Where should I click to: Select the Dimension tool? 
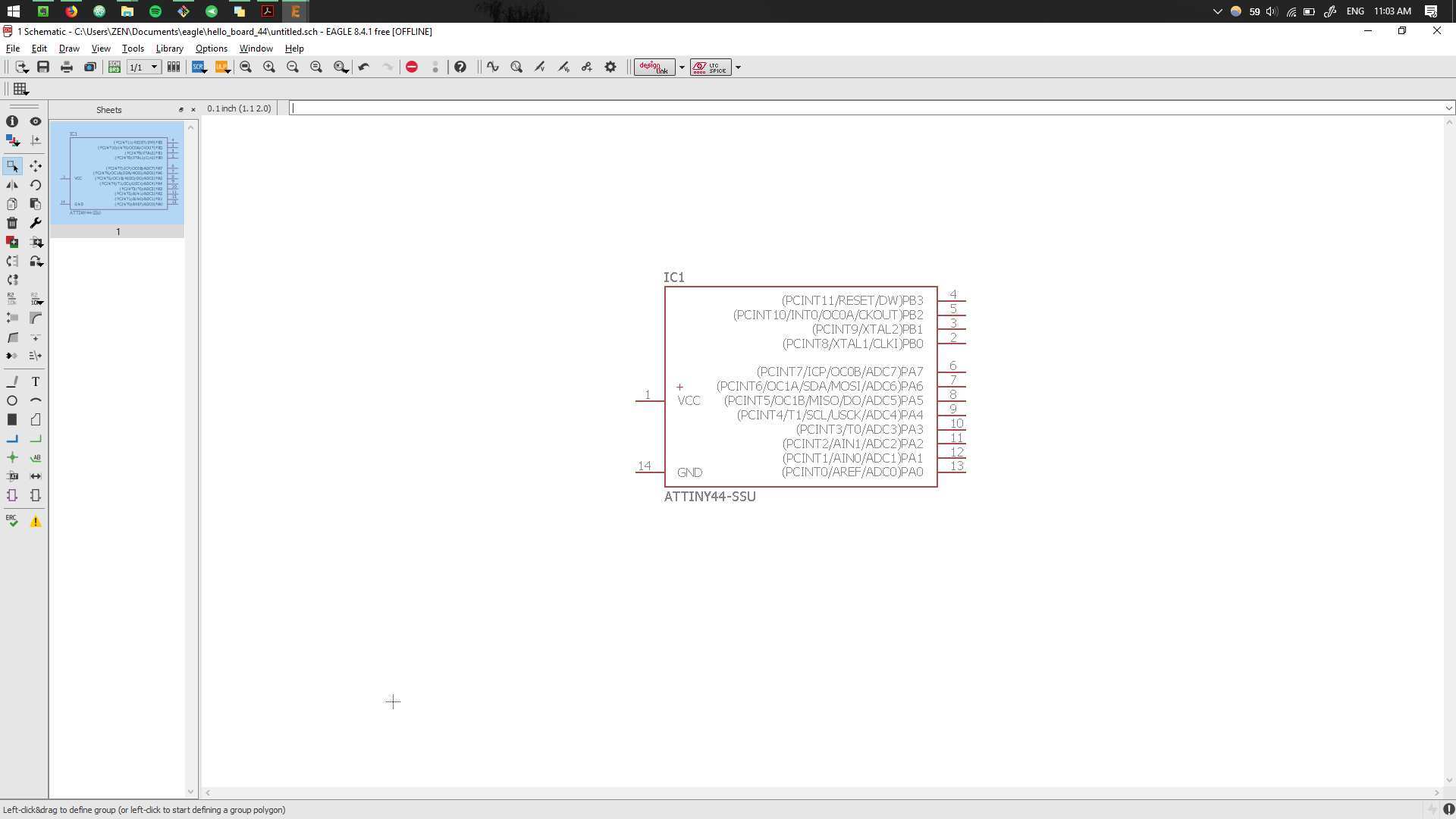click(x=36, y=476)
